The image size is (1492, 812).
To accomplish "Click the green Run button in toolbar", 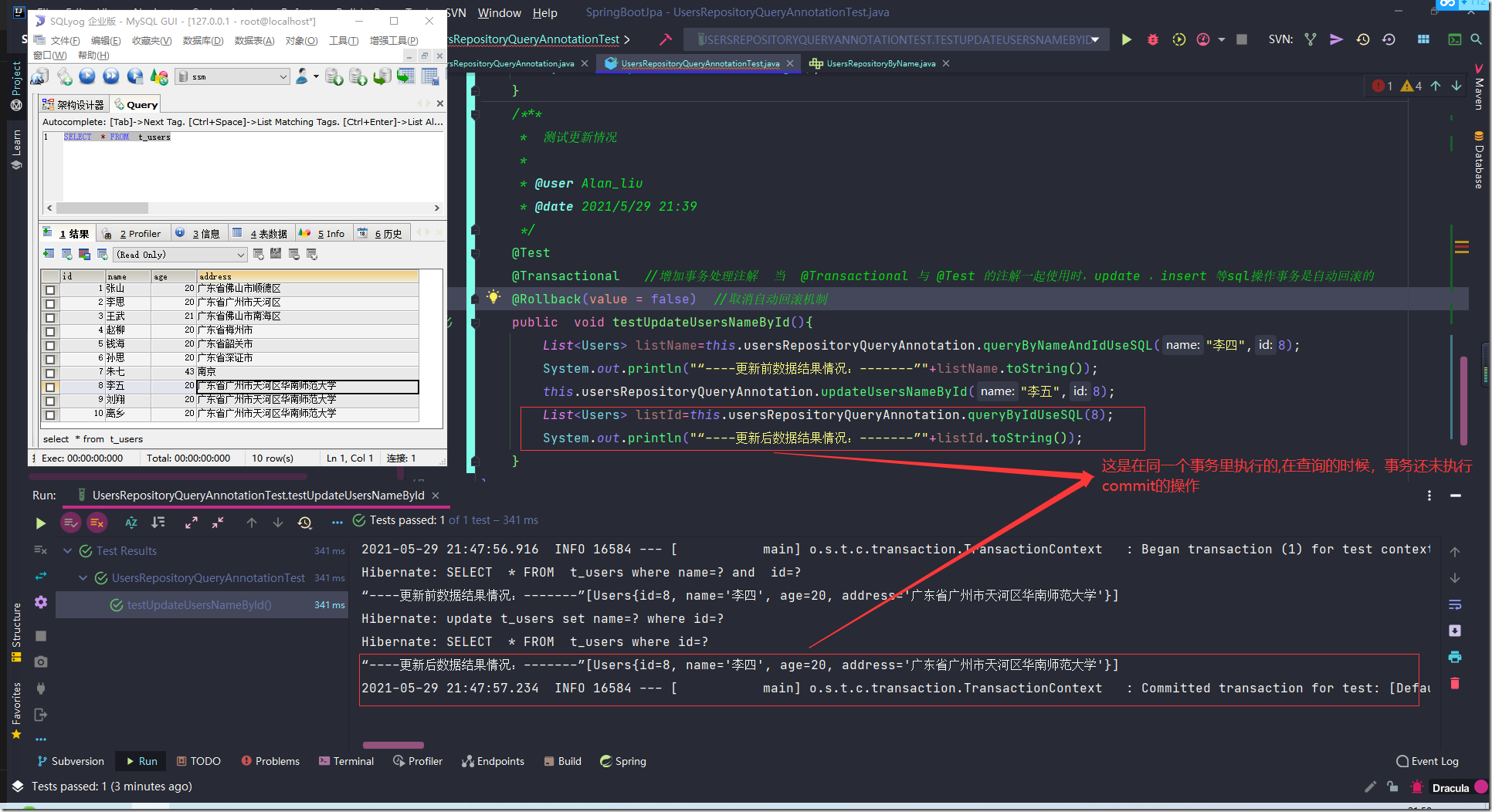I will (x=1126, y=39).
